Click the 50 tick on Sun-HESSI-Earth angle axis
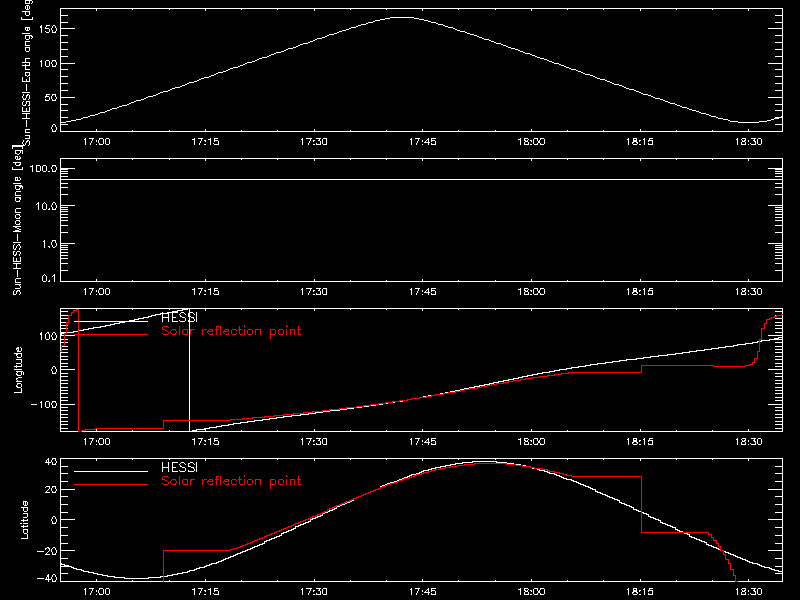This screenshot has width=800, height=600. coord(51,97)
